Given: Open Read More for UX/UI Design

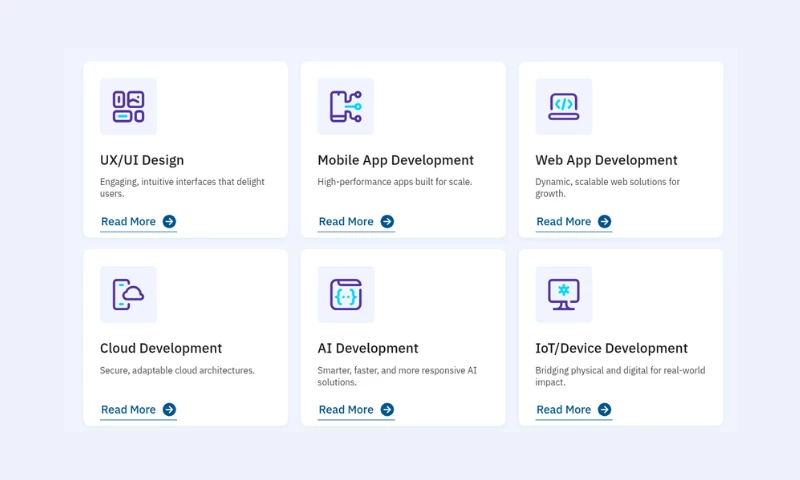Looking at the screenshot, I should coord(129,222).
